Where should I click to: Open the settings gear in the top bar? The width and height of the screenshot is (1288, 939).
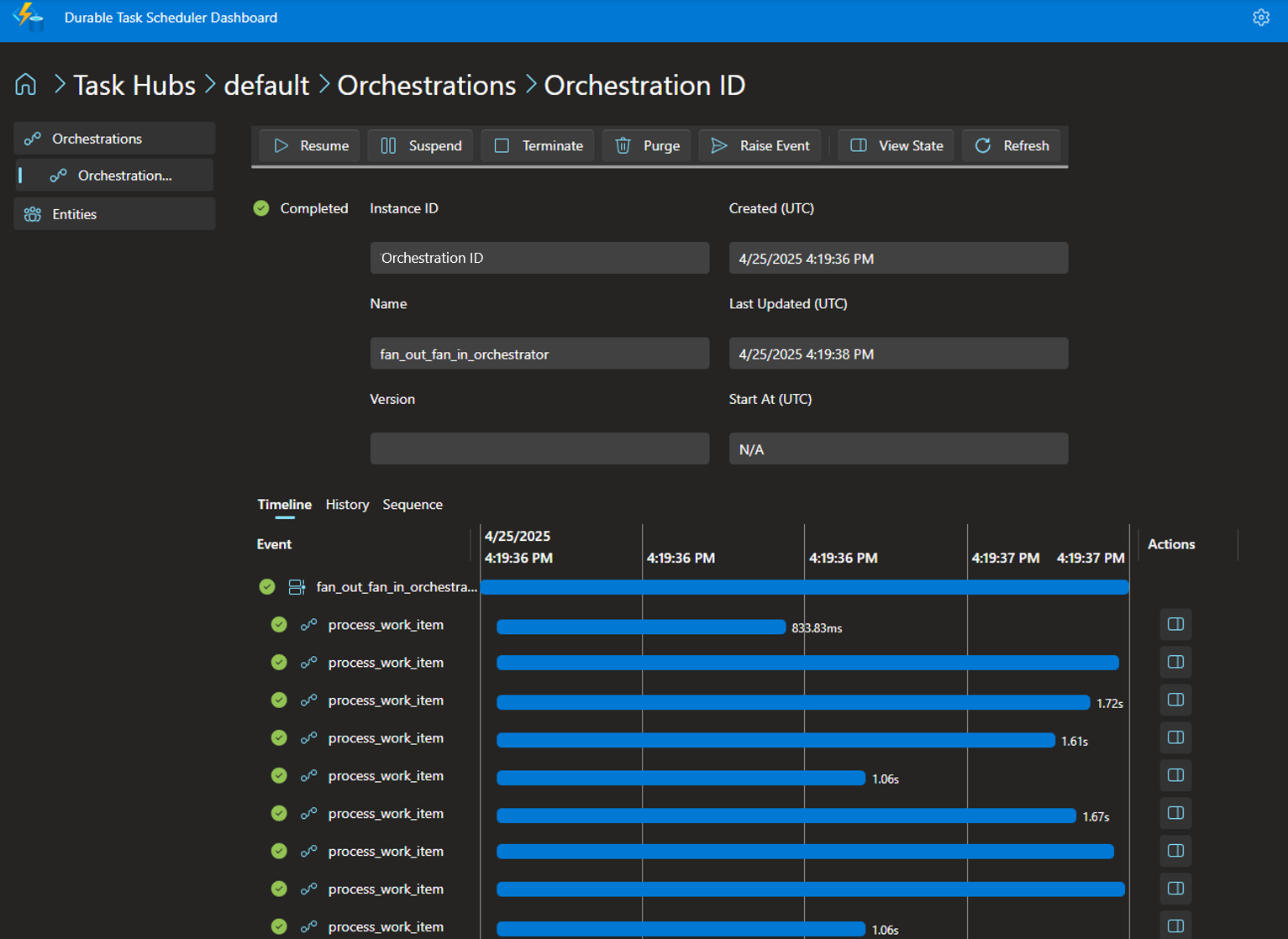[x=1260, y=17]
